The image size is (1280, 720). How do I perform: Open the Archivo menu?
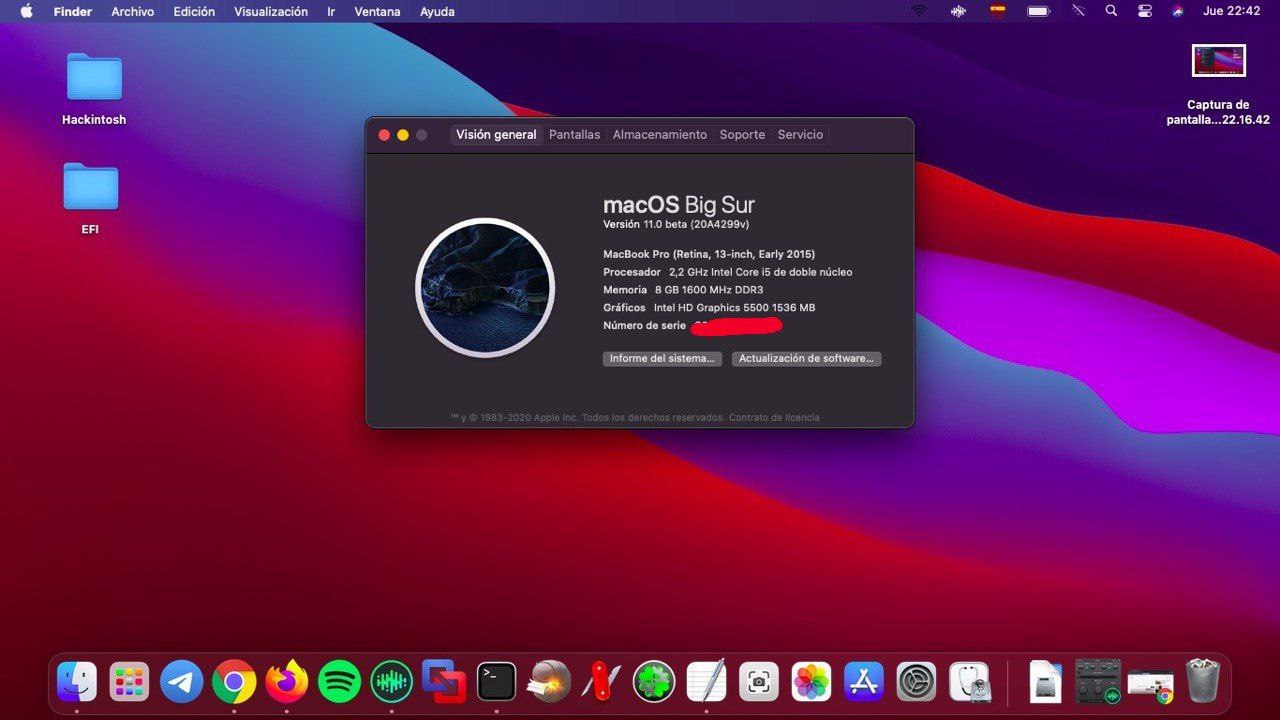click(x=133, y=12)
